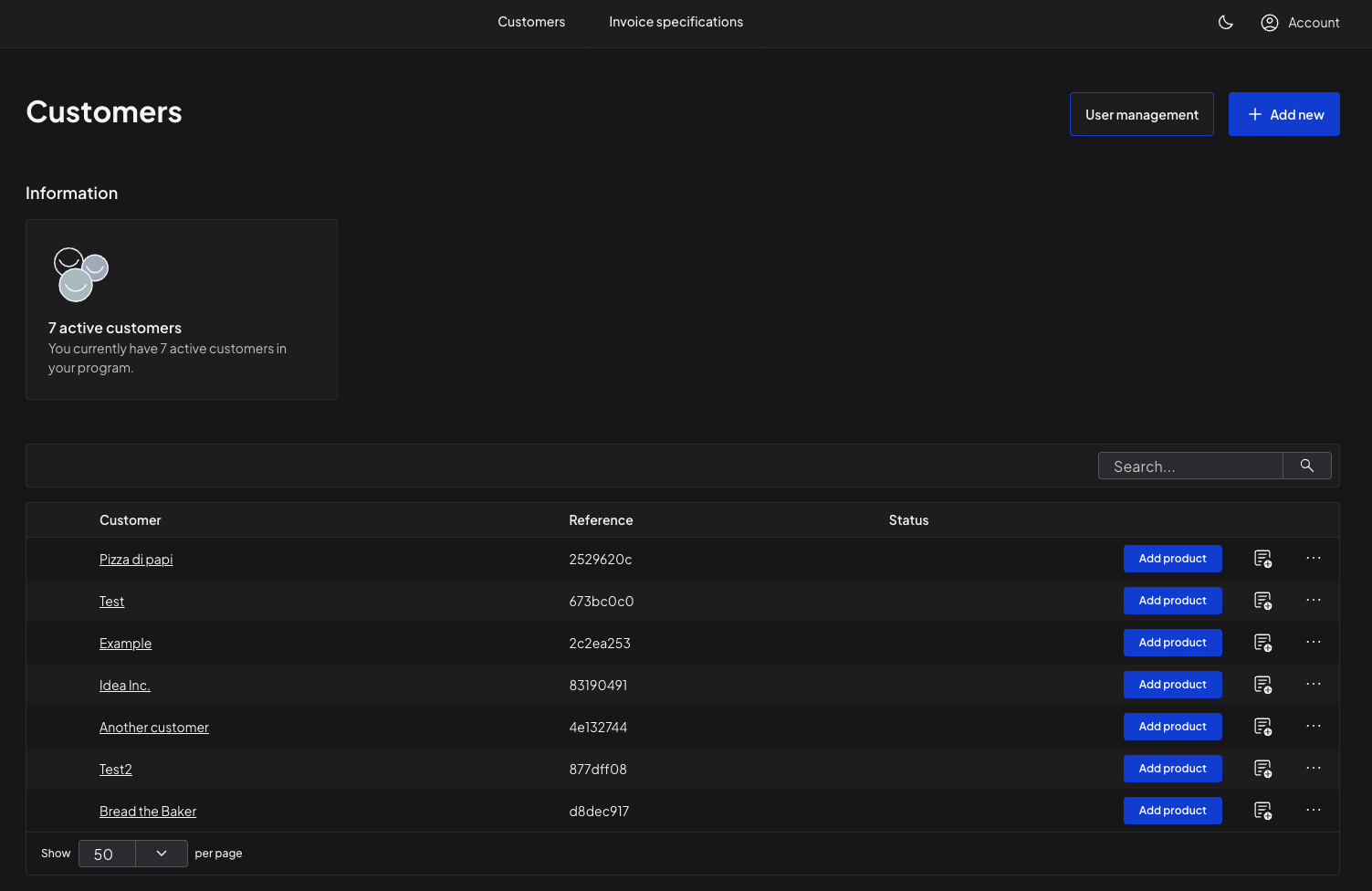The width and height of the screenshot is (1372, 891).
Task: Click the search magnifier icon
Action: coord(1306,466)
